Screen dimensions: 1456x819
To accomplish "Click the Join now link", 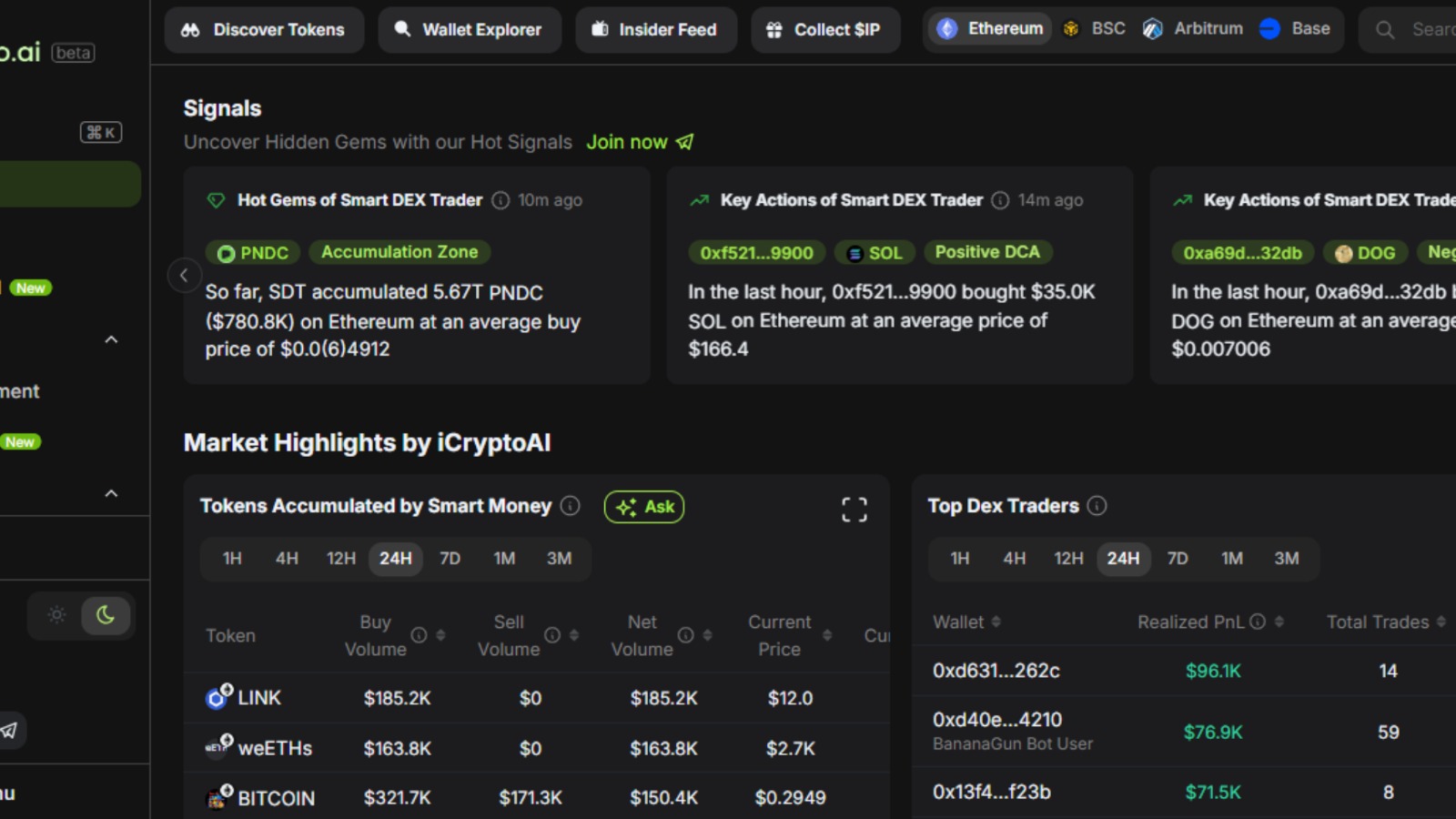I will coord(640,142).
